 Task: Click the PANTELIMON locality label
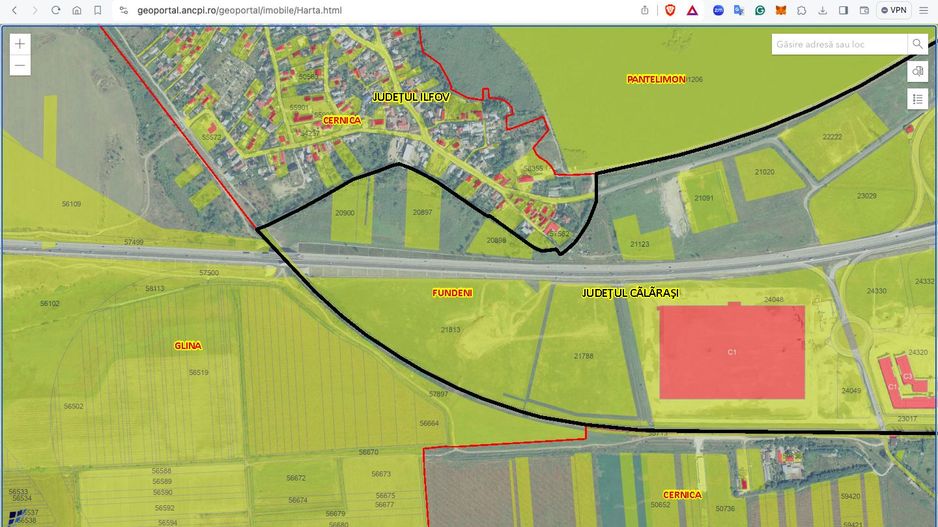tap(656, 79)
